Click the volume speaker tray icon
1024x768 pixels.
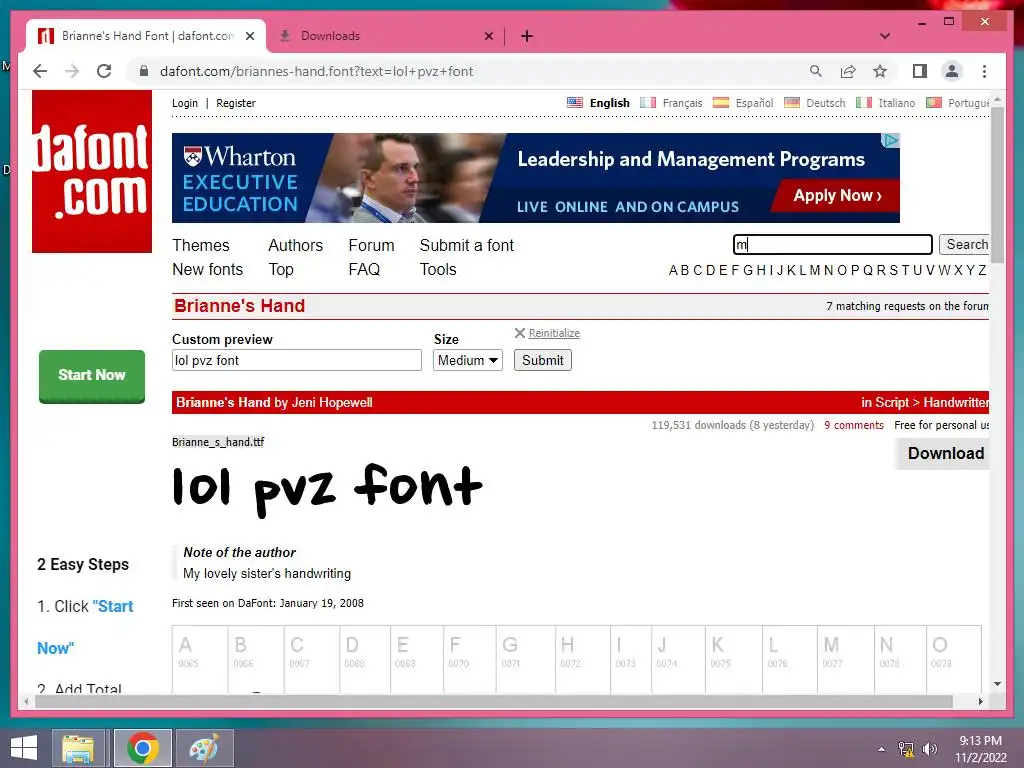tap(930, 748)
